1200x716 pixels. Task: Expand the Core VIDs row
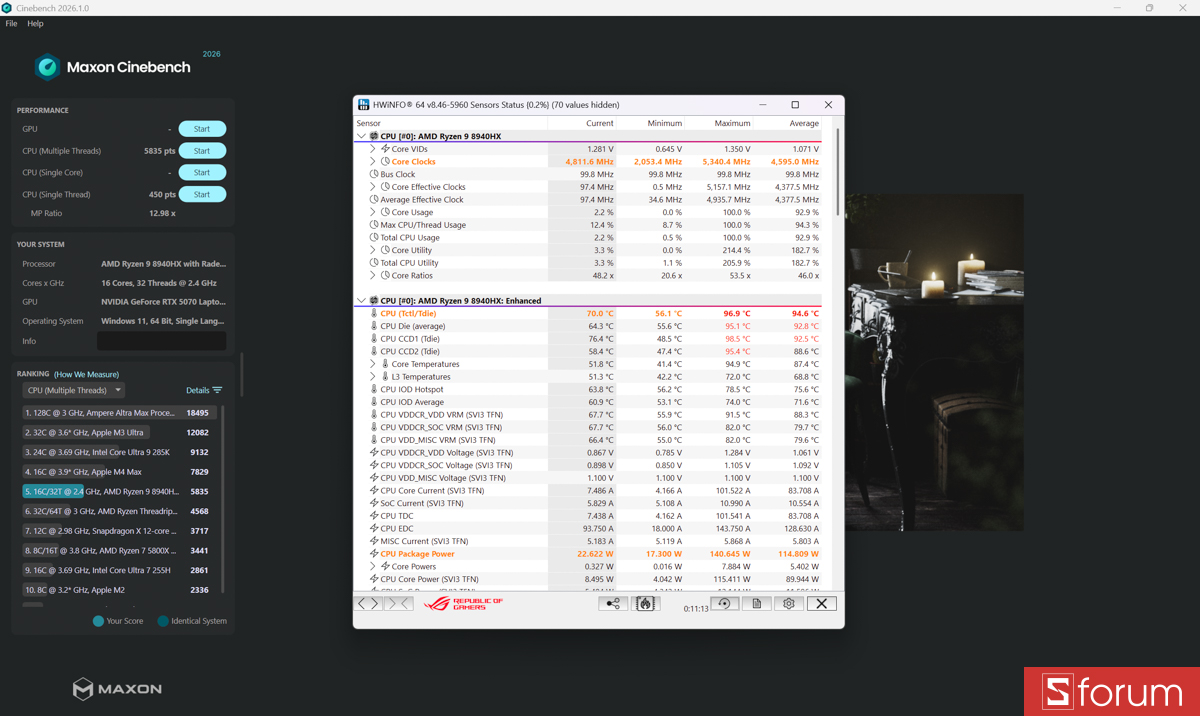(x=373, y=149)
